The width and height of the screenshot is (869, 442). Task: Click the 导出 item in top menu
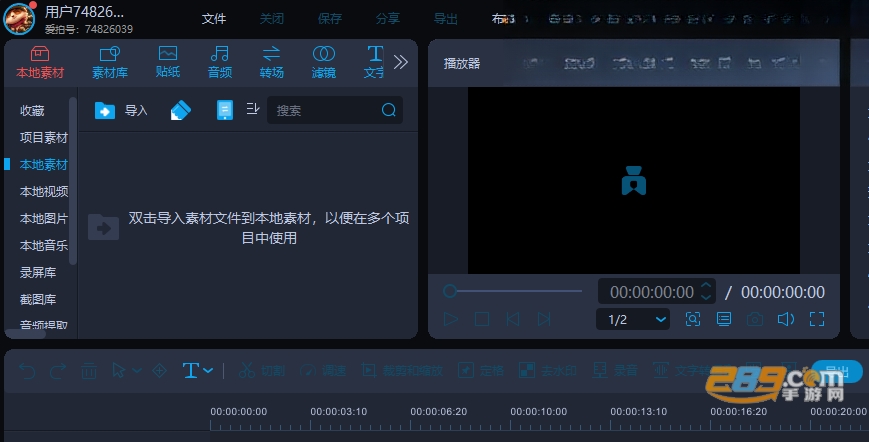pyautogui.click(x=446, y=19)
